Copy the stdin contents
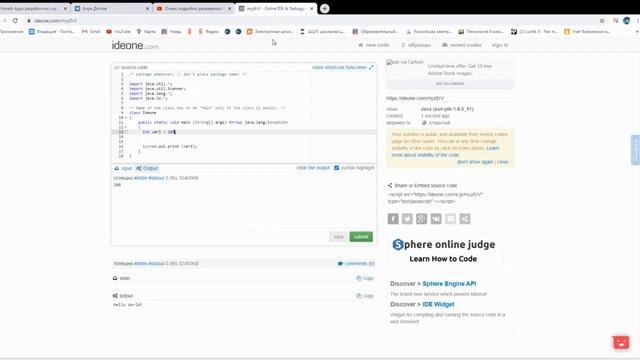This screenshot has width=640, height=360. (365, 278)
